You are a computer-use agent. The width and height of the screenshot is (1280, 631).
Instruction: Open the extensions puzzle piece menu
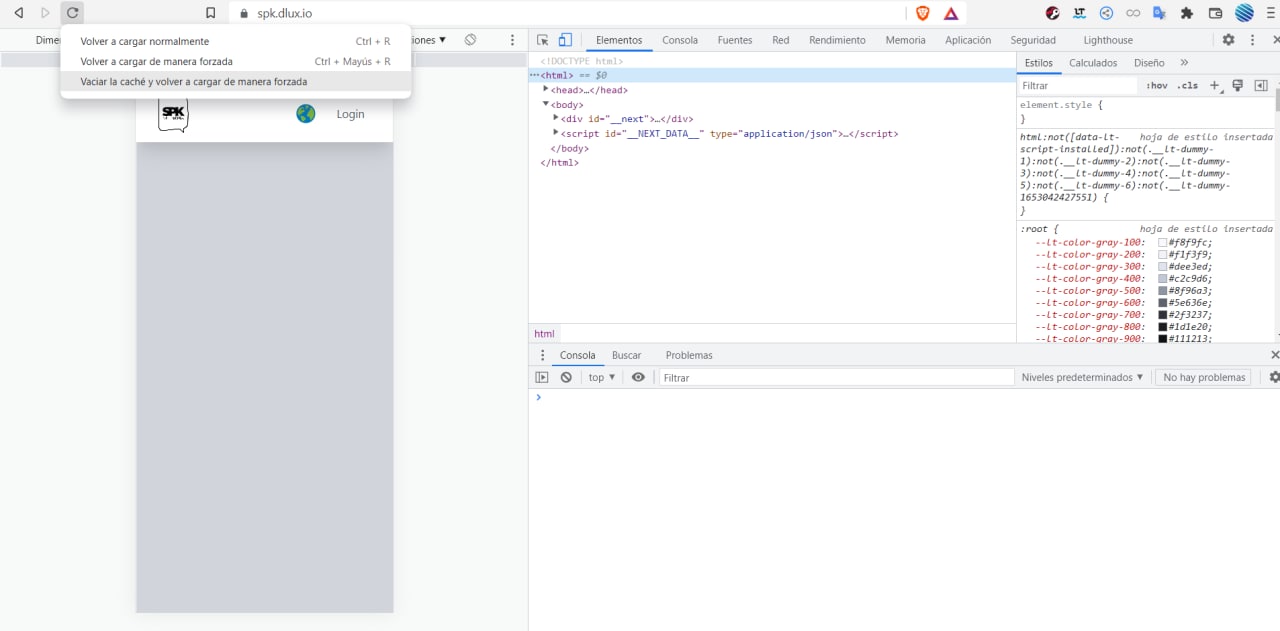[1187, 13]
